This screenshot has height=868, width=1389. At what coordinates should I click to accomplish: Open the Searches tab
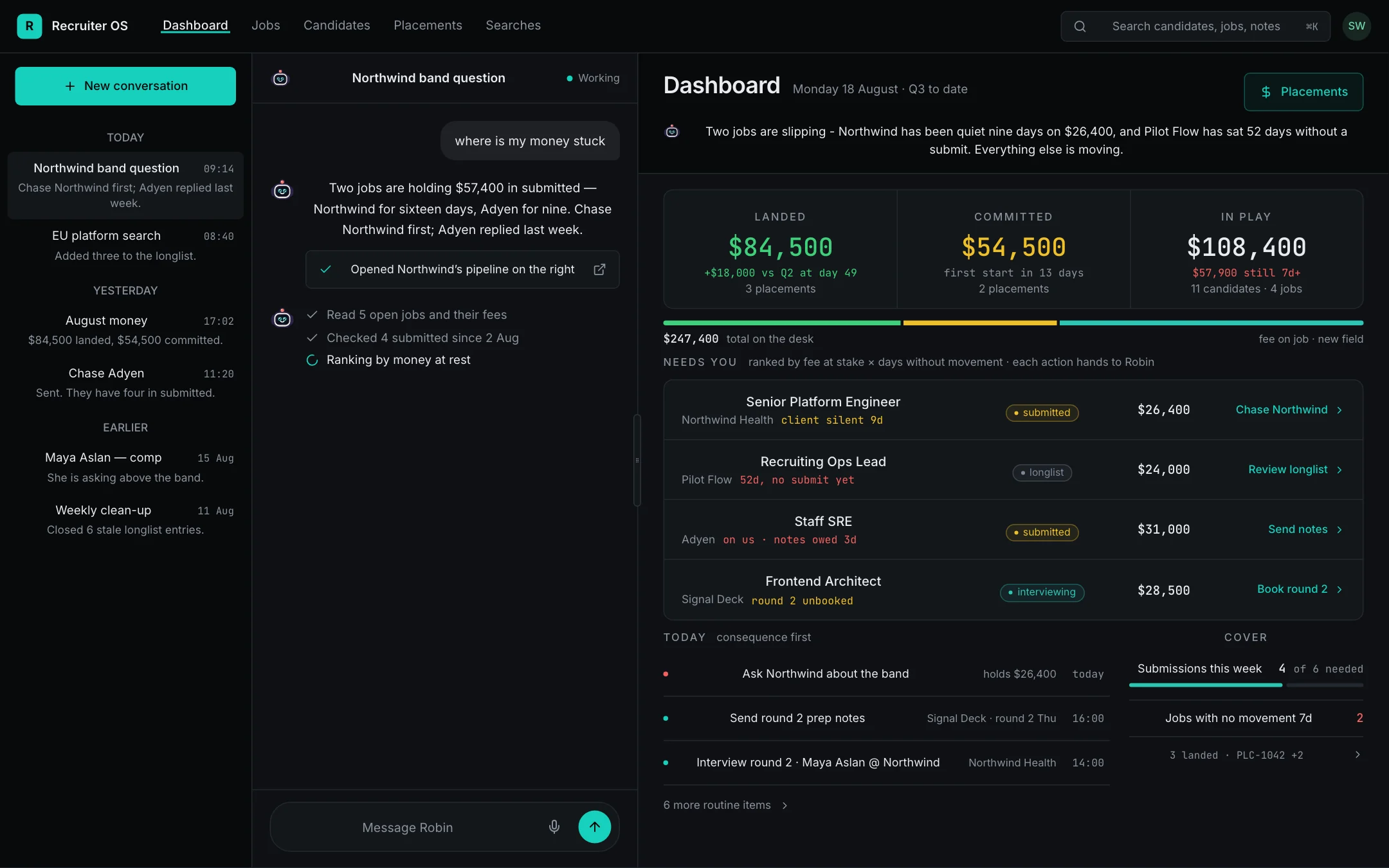(513, 26)
